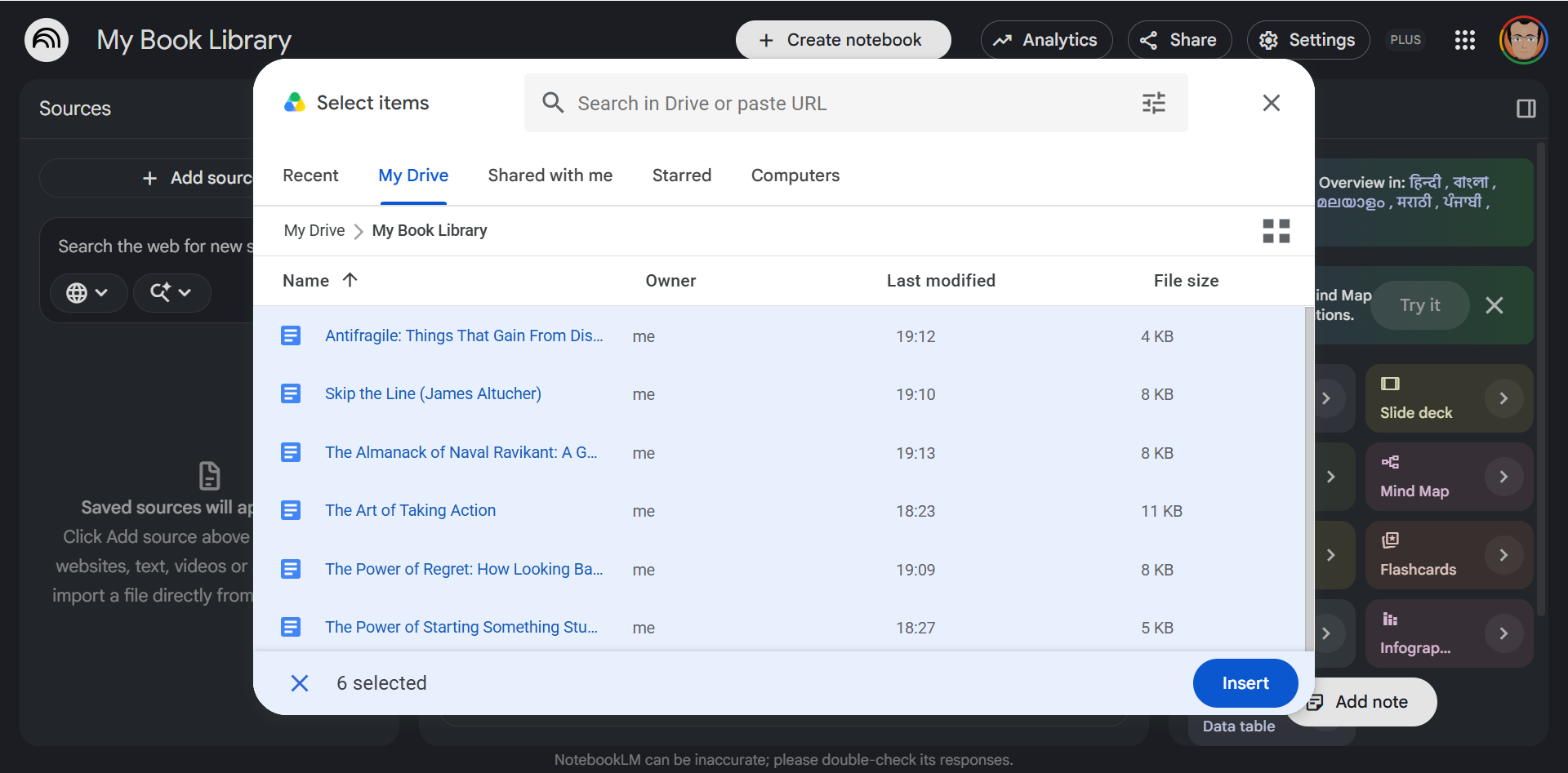Expand Mind Map options arrow
Image resolution: width=1568 pixels, height=773 pixels.
point(1503,477)
